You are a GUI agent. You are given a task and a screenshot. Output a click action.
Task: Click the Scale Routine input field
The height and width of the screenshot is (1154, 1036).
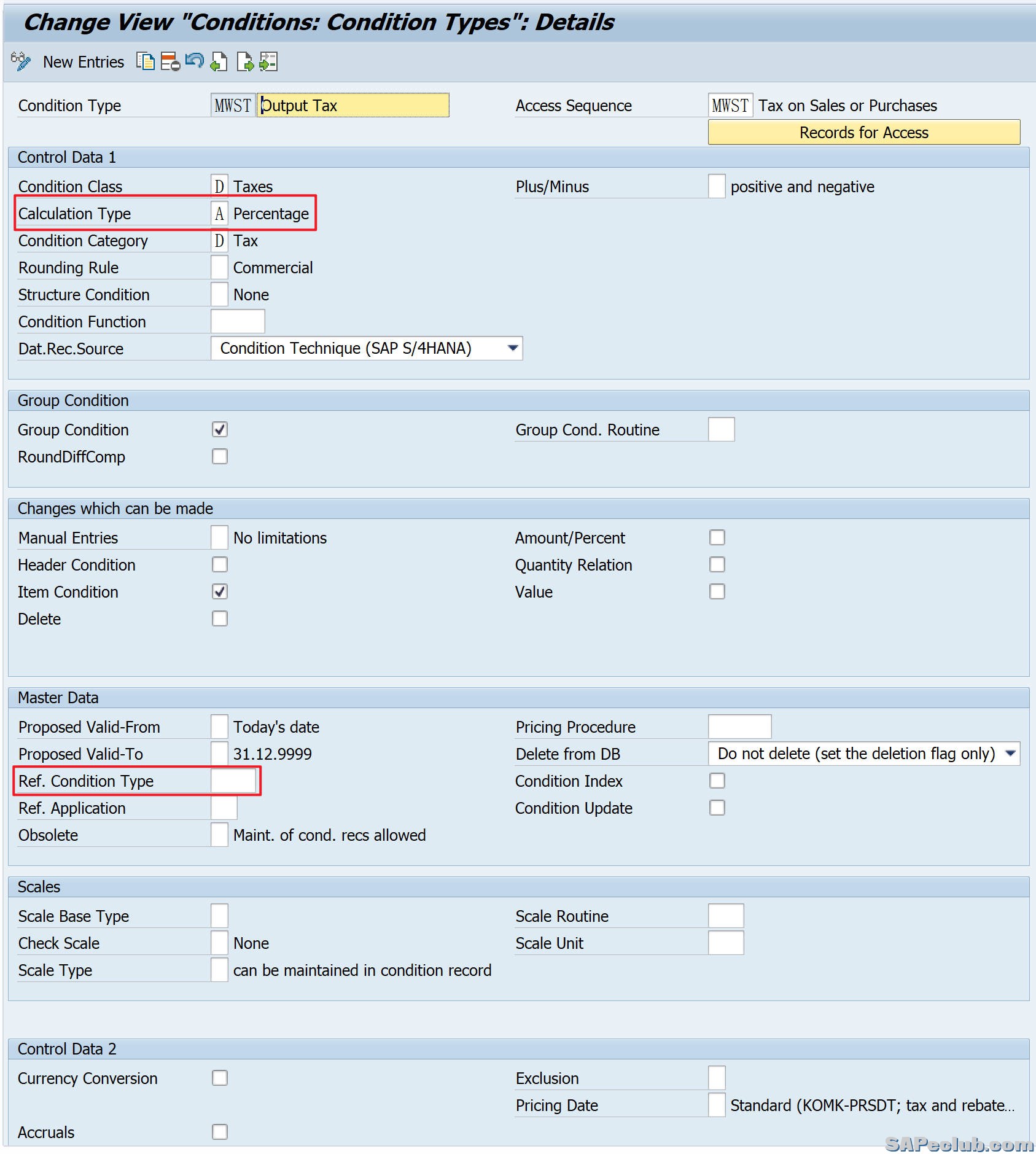click(x=726, y=916)
